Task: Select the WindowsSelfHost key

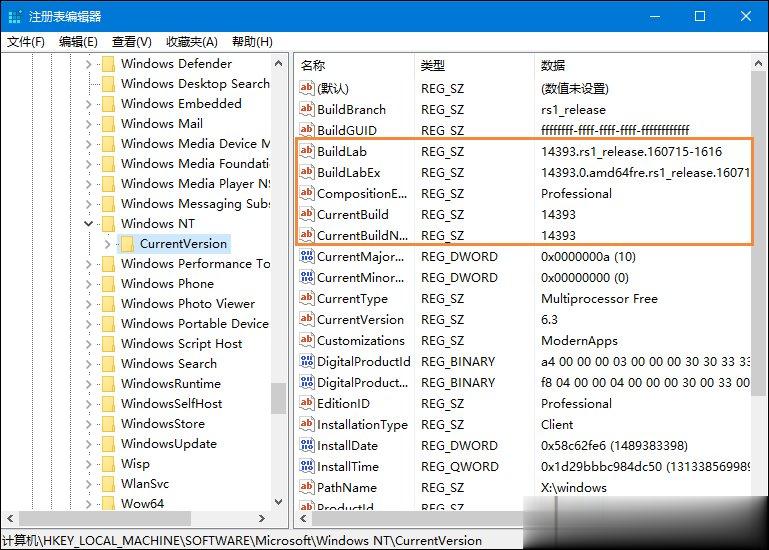Action: click(x=172, y=404)
